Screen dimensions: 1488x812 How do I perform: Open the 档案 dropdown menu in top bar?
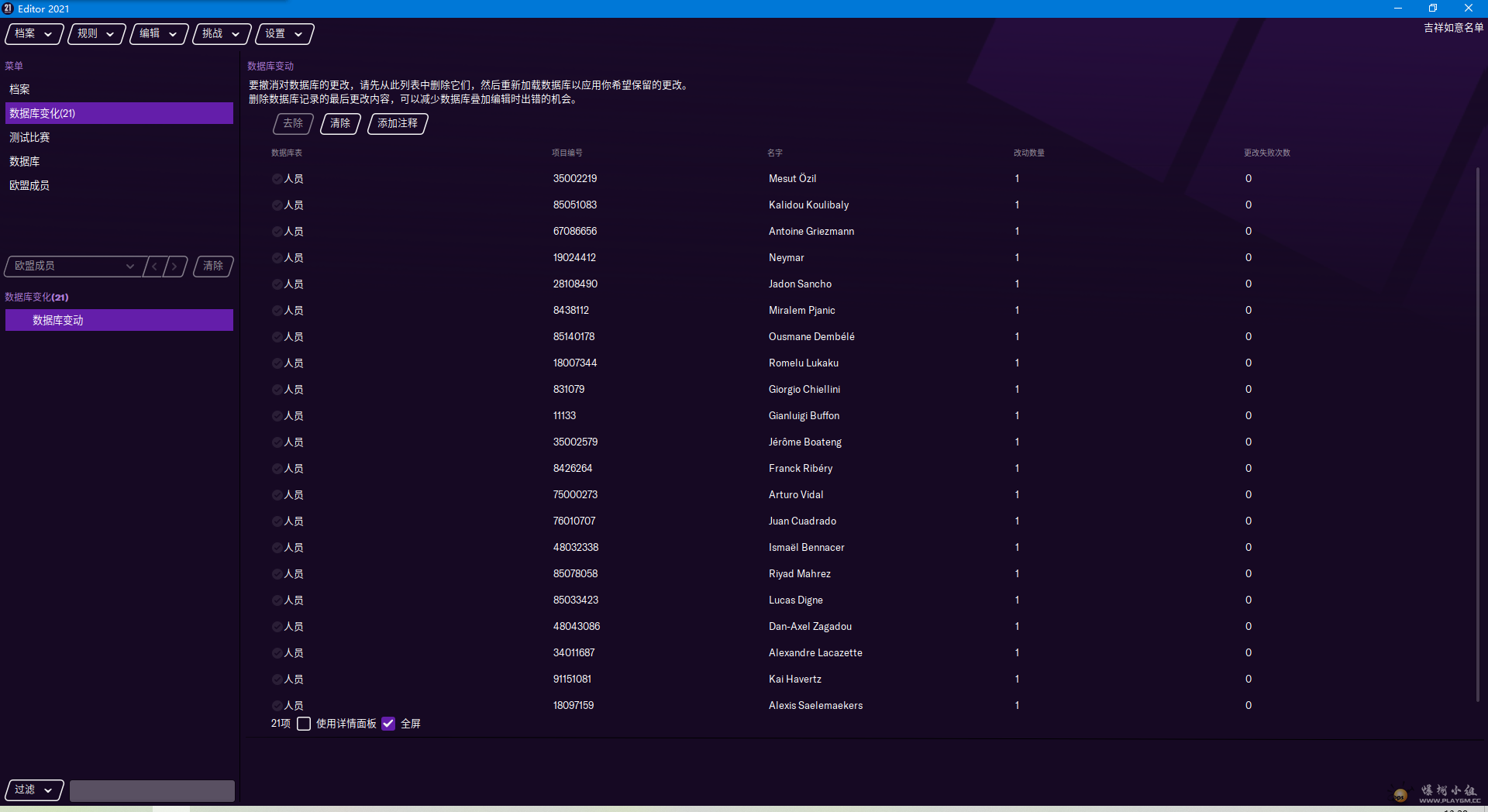tap(34, 34)
